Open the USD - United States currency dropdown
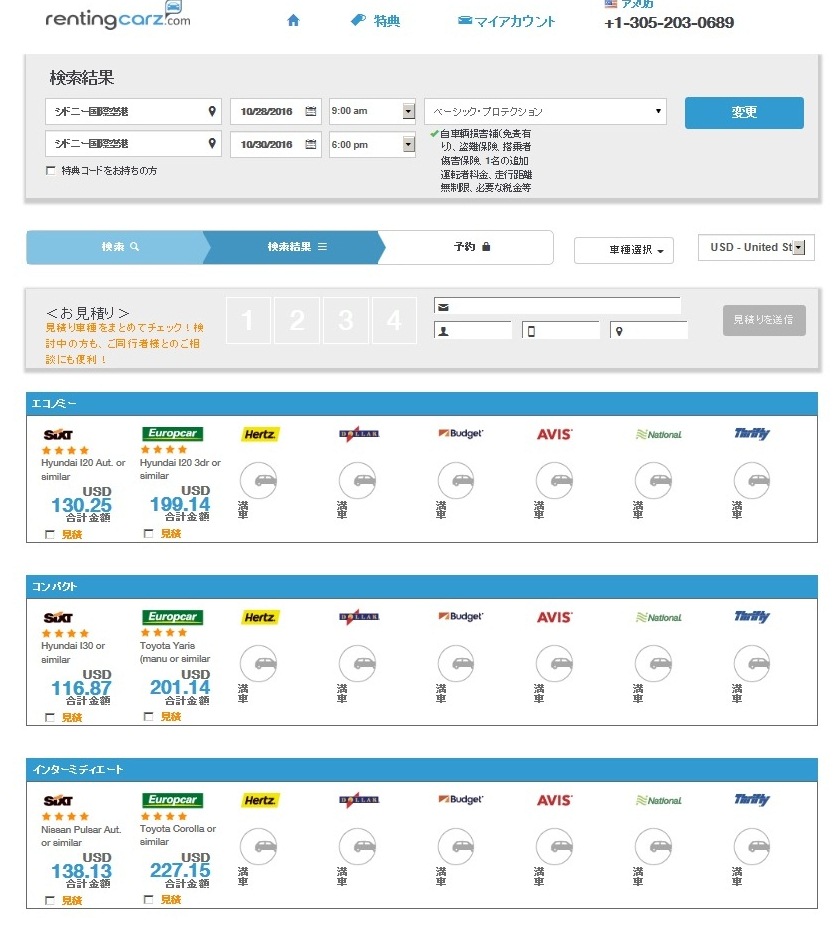Screen dimensions: 837x925 point(756,247)
